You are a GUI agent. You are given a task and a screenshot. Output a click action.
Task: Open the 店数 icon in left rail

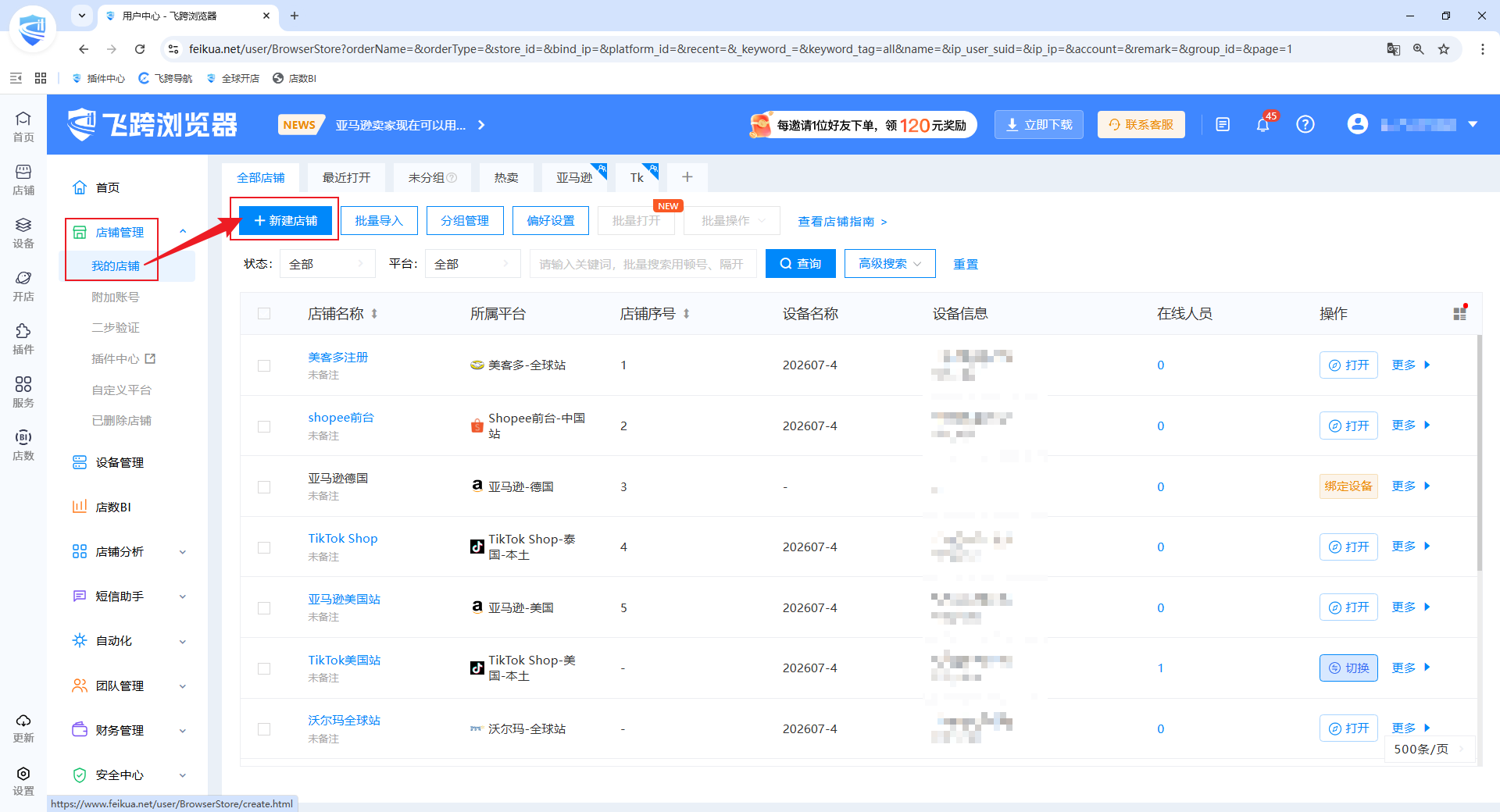[x=23, y=444]
